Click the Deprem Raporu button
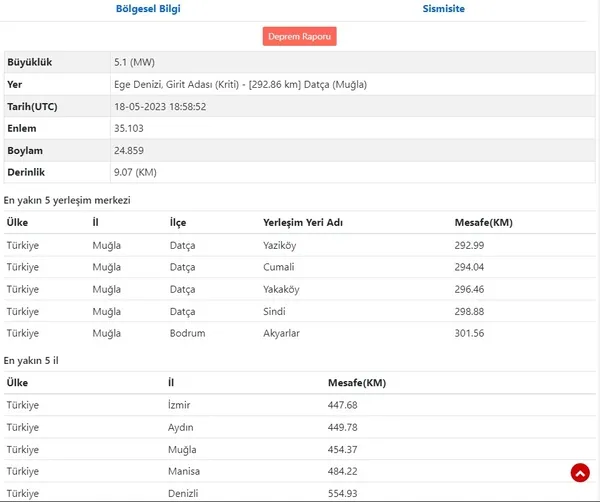The height and width of the screenshot is (502, 600). click(300, 36)
